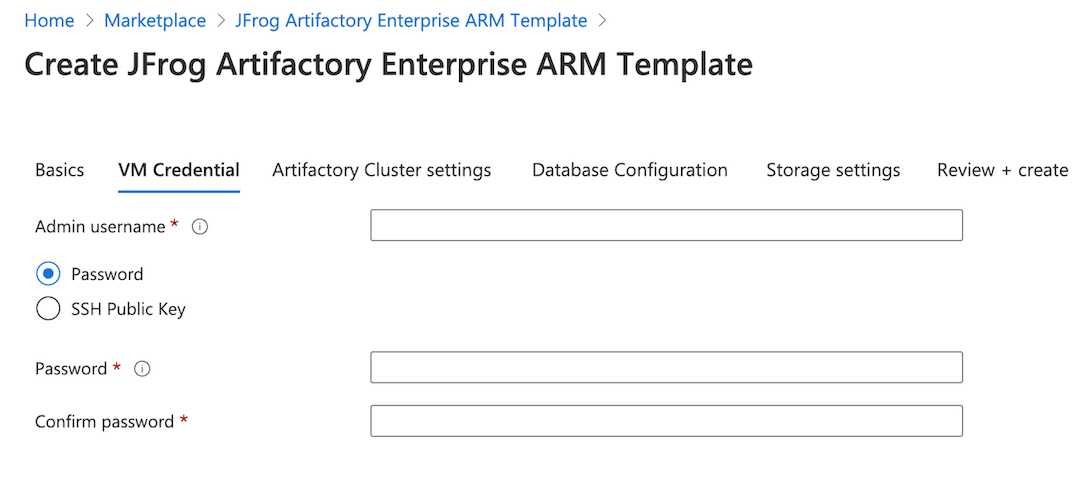This screenshot has width=1088, height=504.
Task: Open the Marketplace breadcrumb link
Action: point(155,21)
